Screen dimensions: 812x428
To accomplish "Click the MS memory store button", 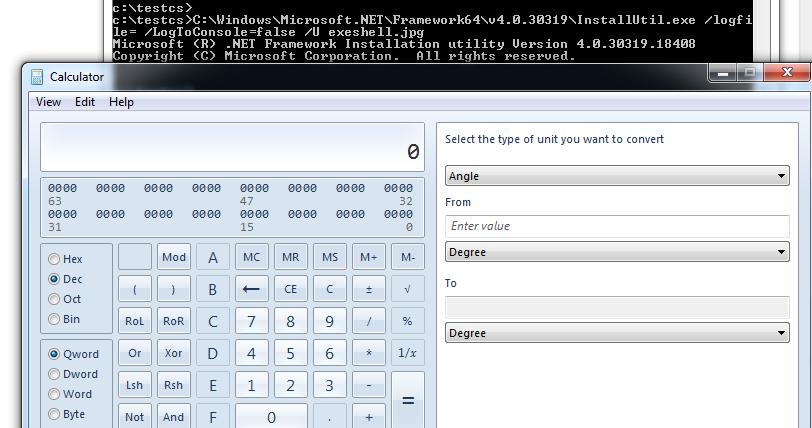I will point(330,257).
